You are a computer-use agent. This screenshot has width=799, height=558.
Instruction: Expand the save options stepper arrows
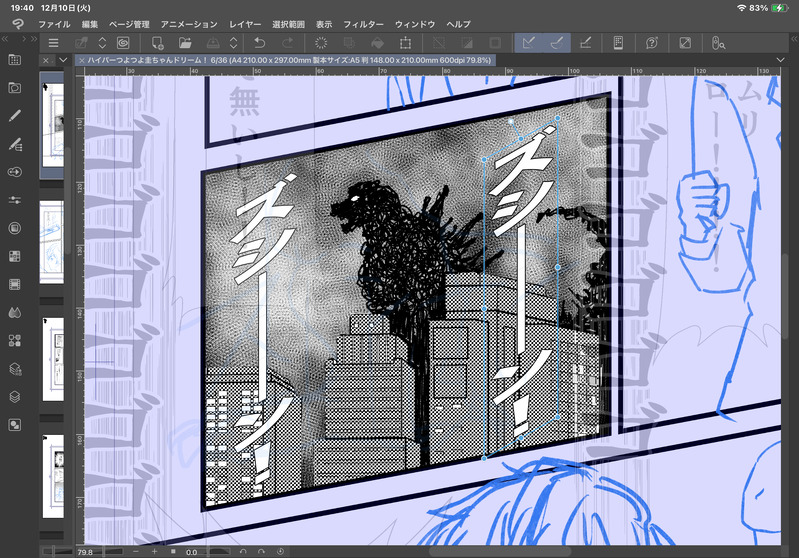click(x=233, y=43)
